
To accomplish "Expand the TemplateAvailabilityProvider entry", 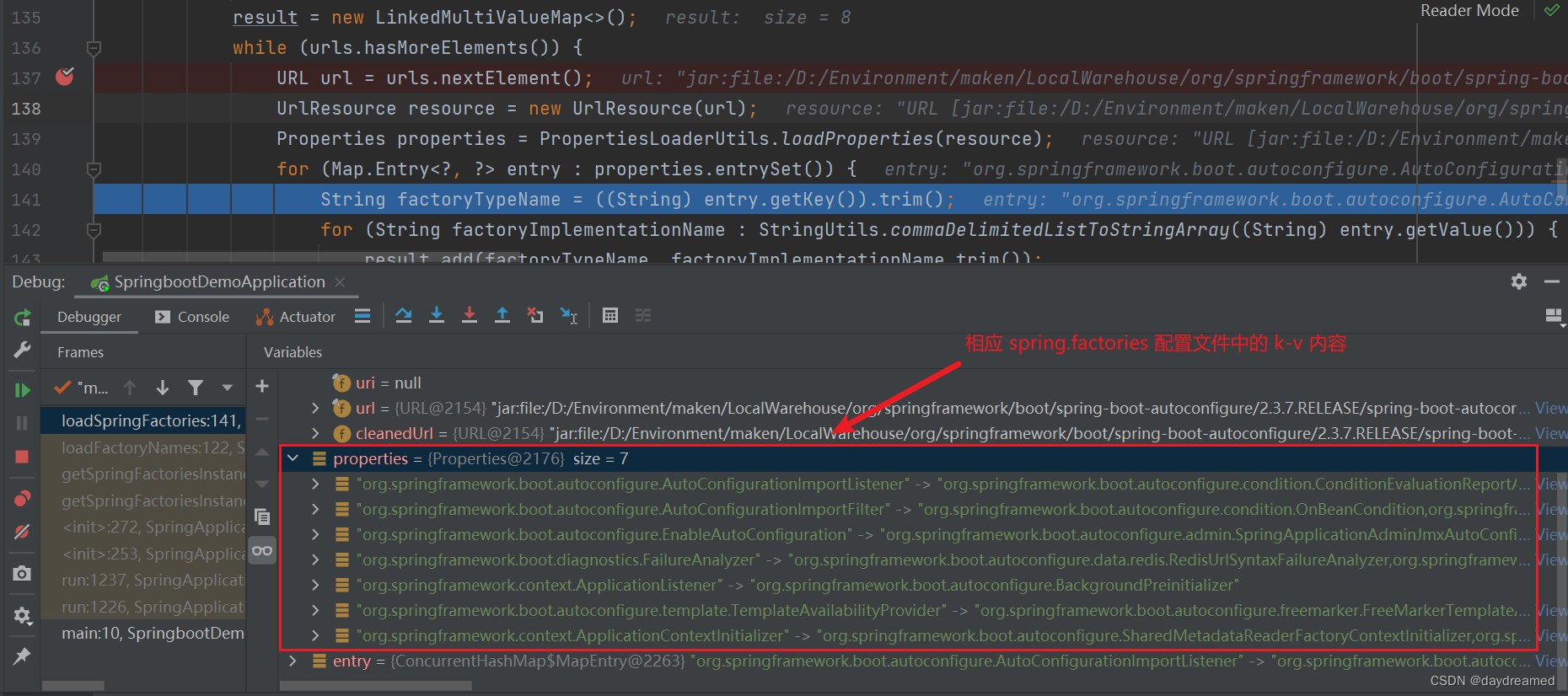I will [x=315, y=610].
